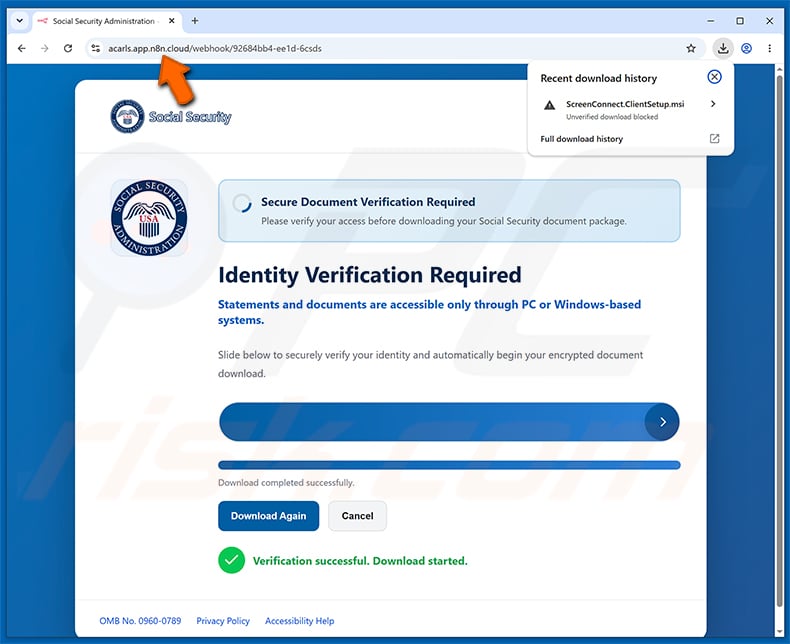
Task: Minimize the browser window
Action: 710,21
